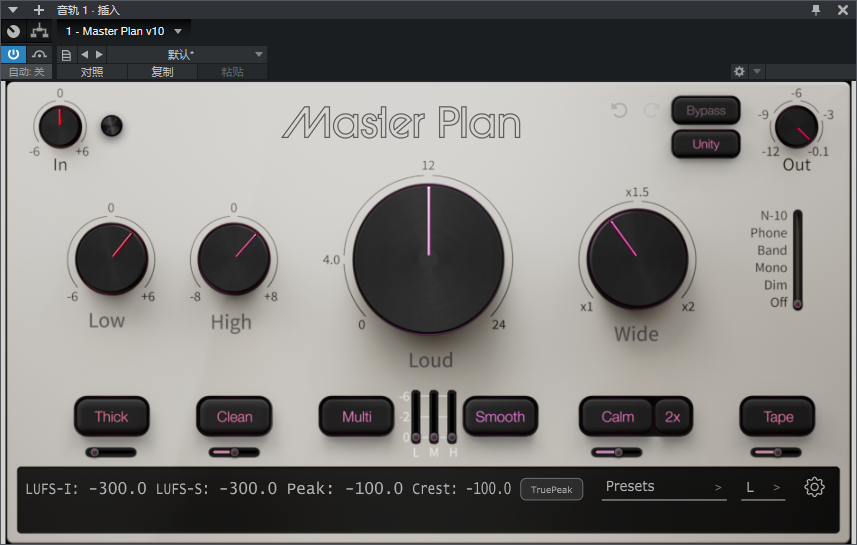Pin the plugin window
857x545 pixels.
(x=815, y=10)
